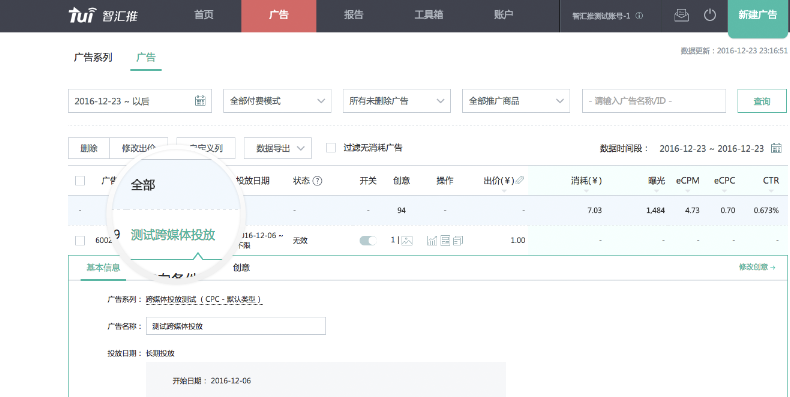The image size is (790, 397).
Task: Switch to the 创意 tab in detail panel
Action: click(241, 268)
